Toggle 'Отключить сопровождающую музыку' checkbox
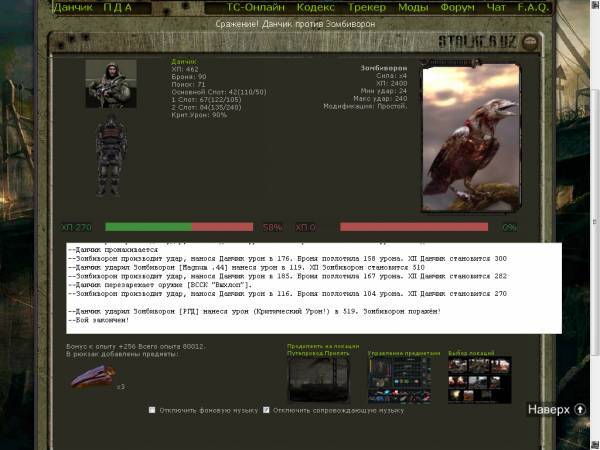This screenshot has width=600, height=450. 266,410
